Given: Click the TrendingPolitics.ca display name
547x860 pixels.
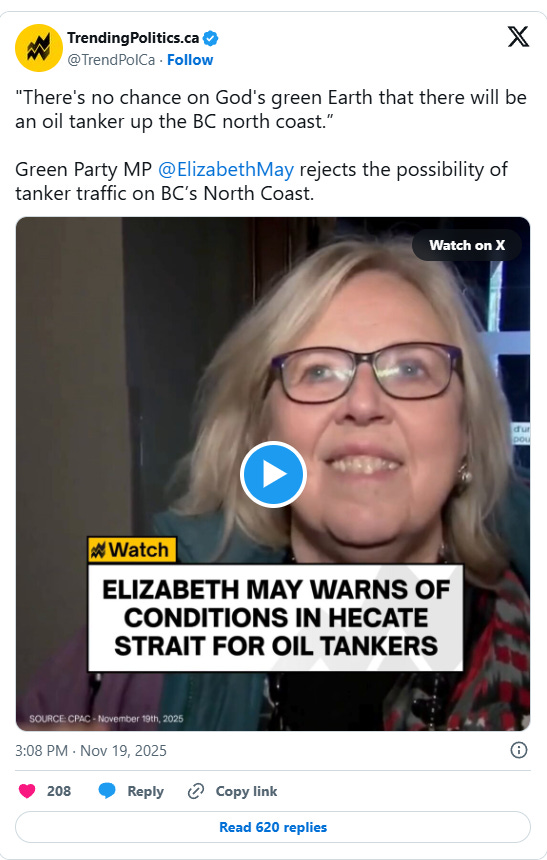Looking at the screenshot, I should (133, 38).
